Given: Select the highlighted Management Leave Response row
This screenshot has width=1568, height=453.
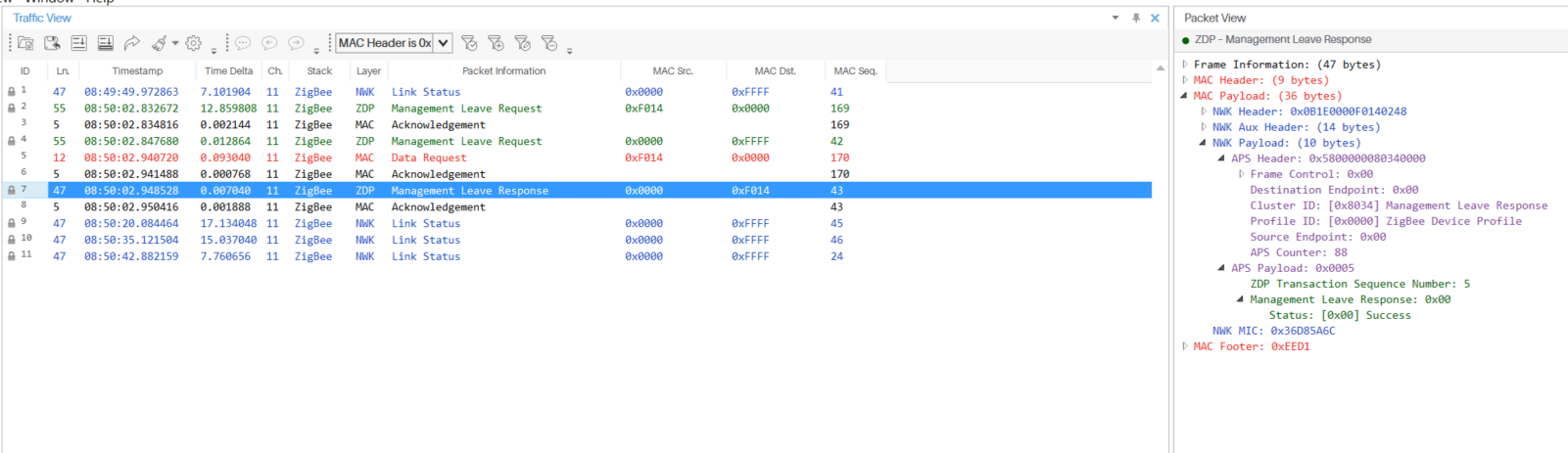Looking at the screenshot, I should pos(578,191).
